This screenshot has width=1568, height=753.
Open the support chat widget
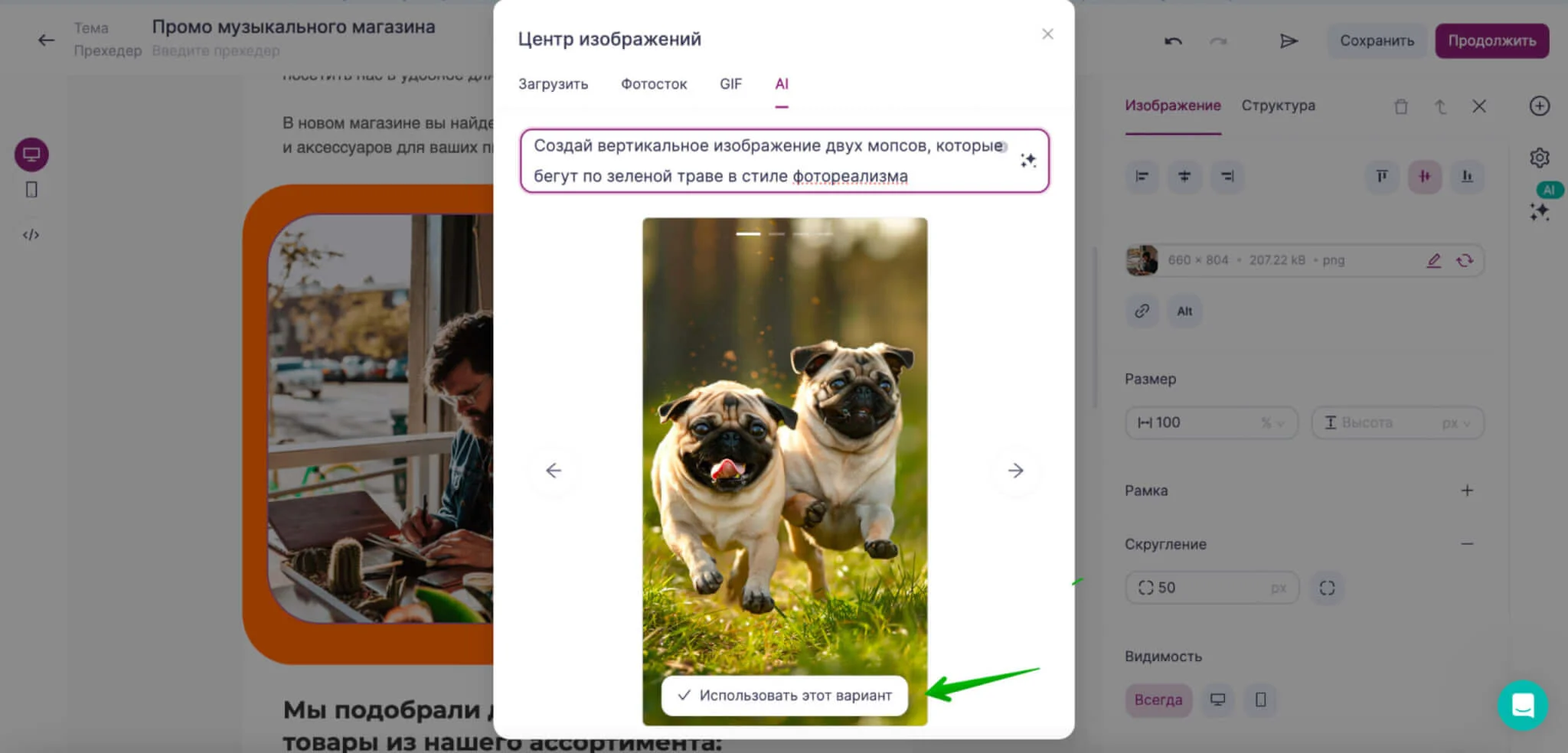[x=1523, y=706]
